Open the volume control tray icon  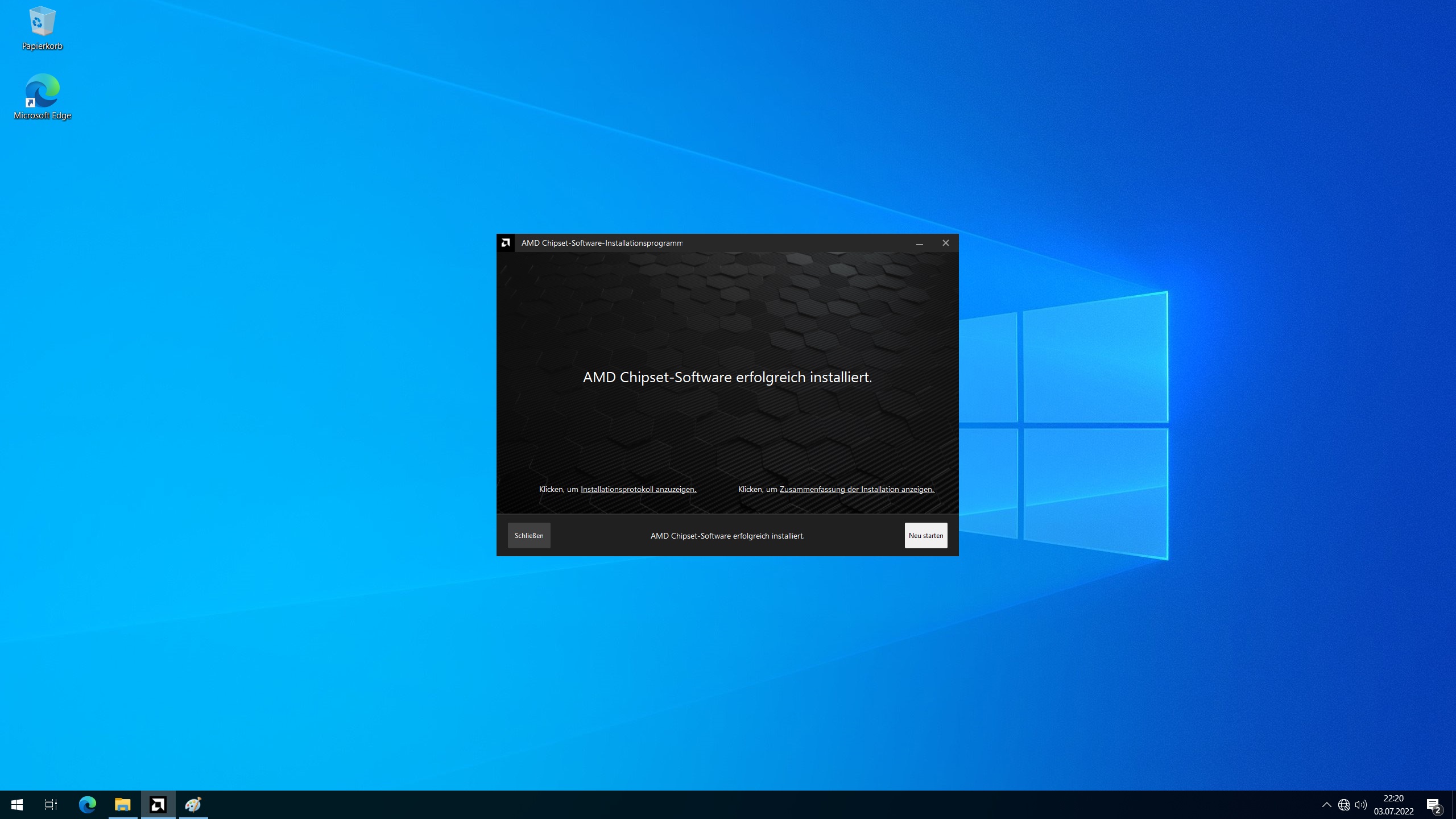pos(1360,805)
